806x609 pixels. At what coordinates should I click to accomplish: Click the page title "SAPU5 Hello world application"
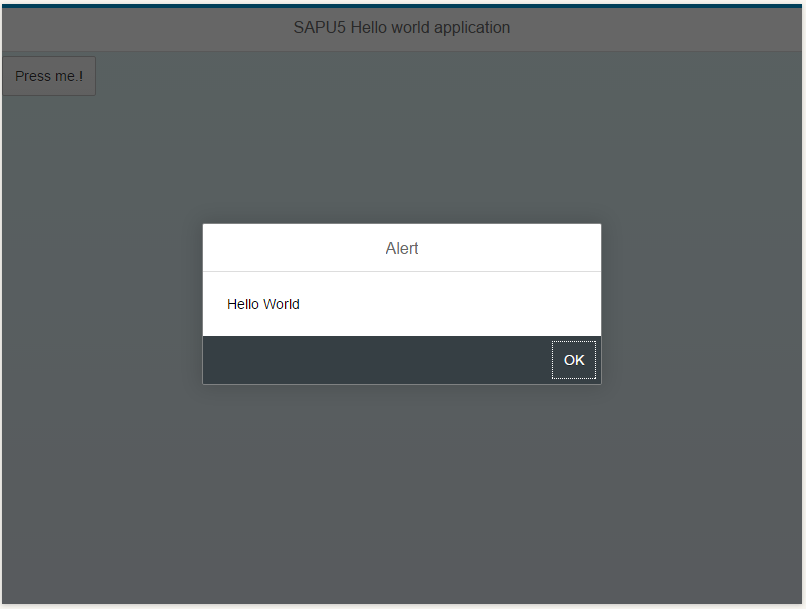[402, 28]
